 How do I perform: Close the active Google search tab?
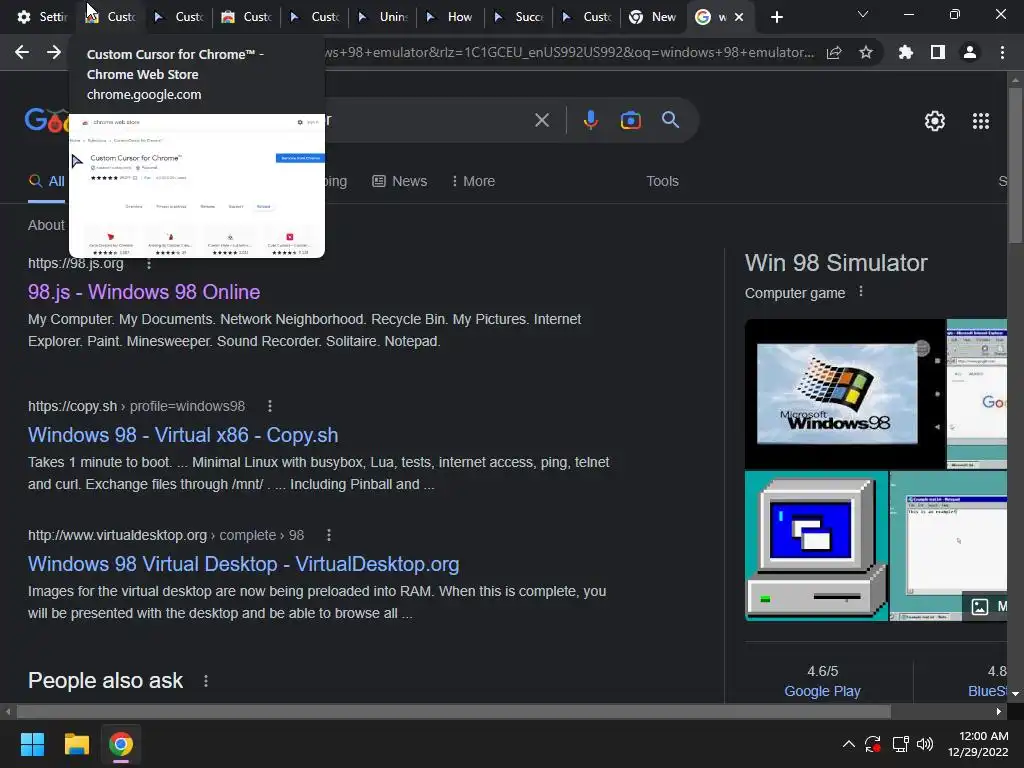[739, 17]
